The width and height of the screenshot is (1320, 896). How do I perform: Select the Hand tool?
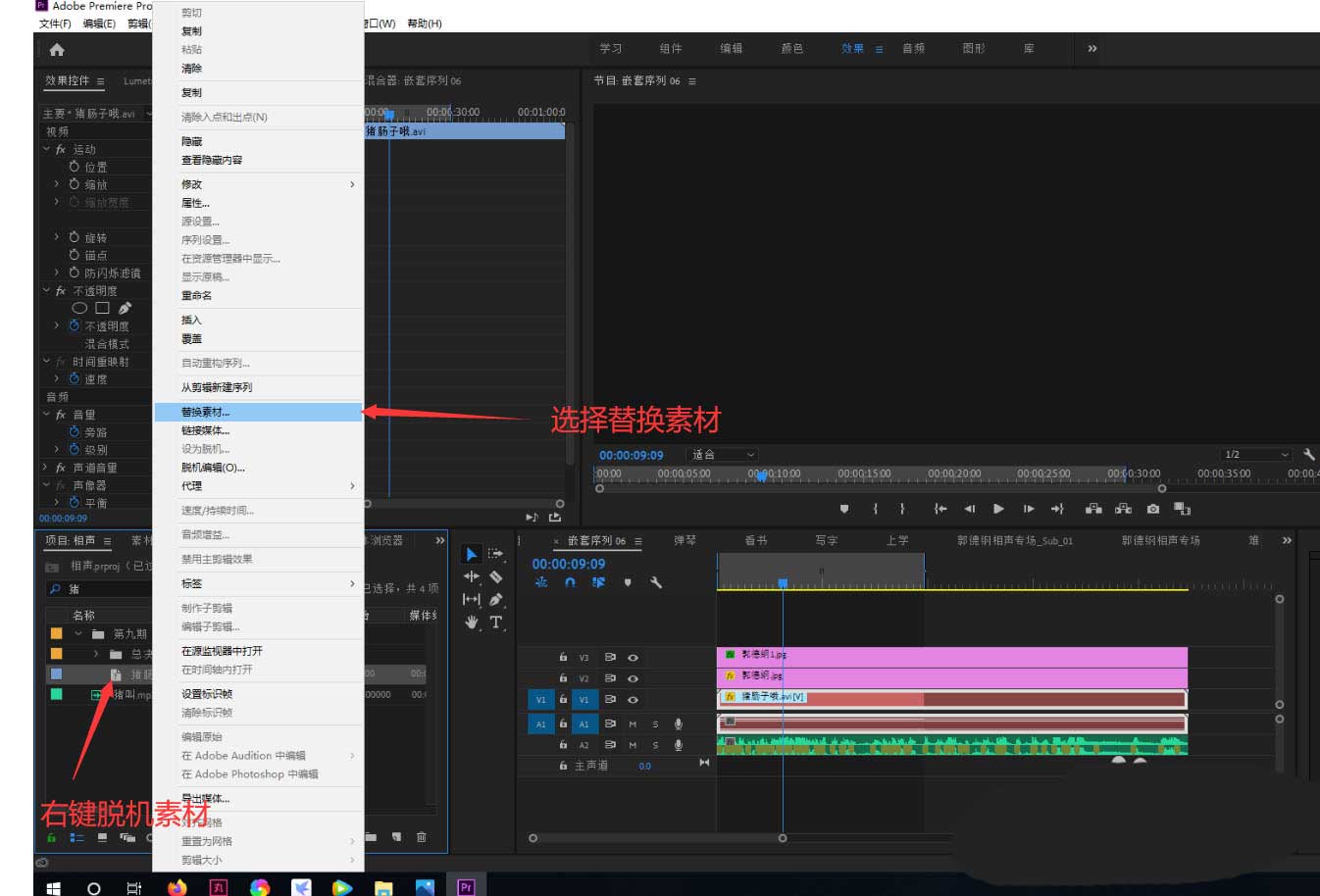pyautogui.click(x=472, y=622)
